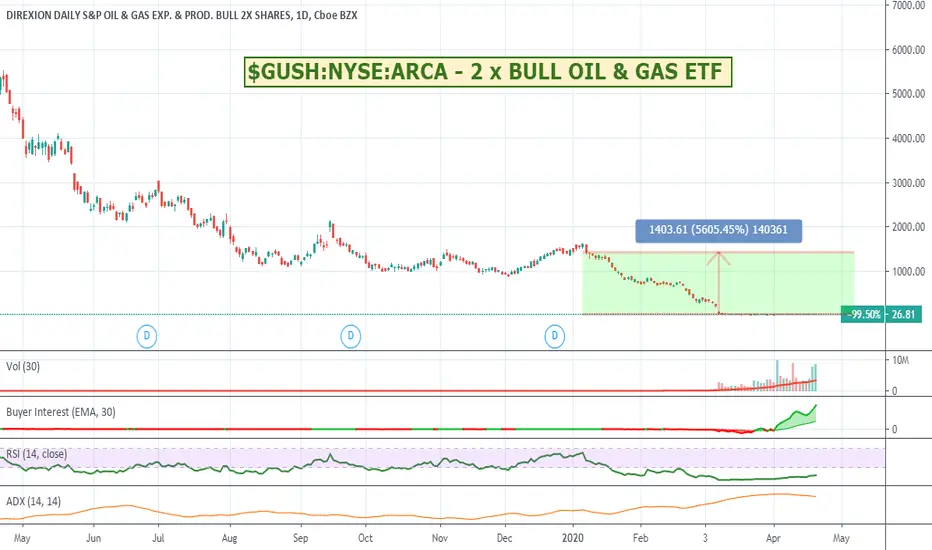Screen dimensions: 932x550
Task: Click the 5000.00 price axis label
Action: [x=908, y=94]
